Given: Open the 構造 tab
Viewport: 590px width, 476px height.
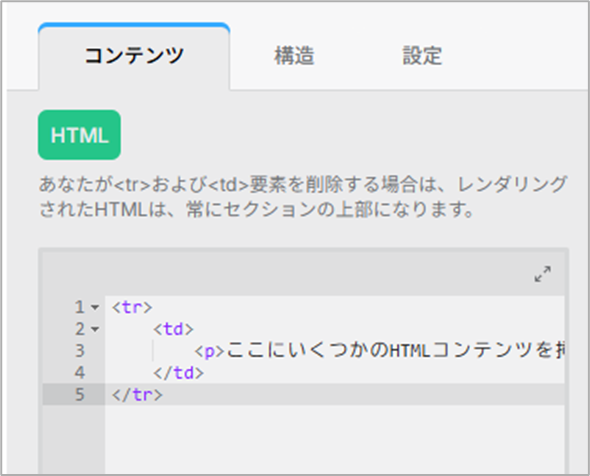Looking at the screenshot, I should click(x=294, y=56).
